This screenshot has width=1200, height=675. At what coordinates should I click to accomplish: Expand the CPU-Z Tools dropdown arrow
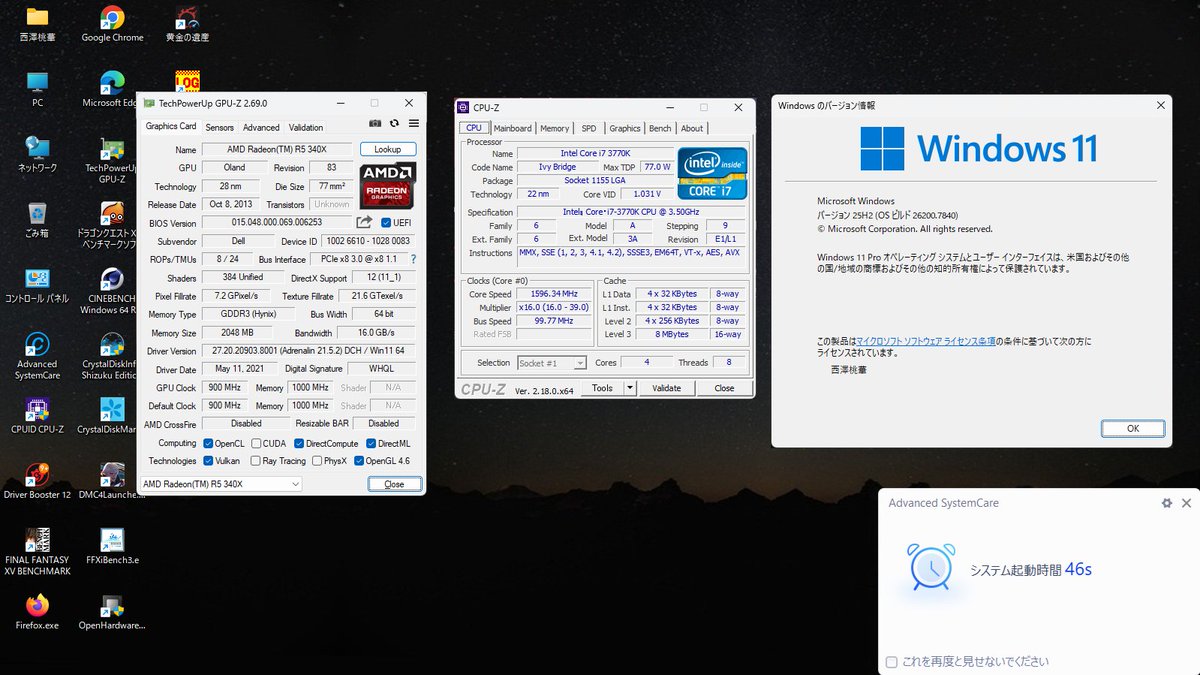tap(630, 388)
